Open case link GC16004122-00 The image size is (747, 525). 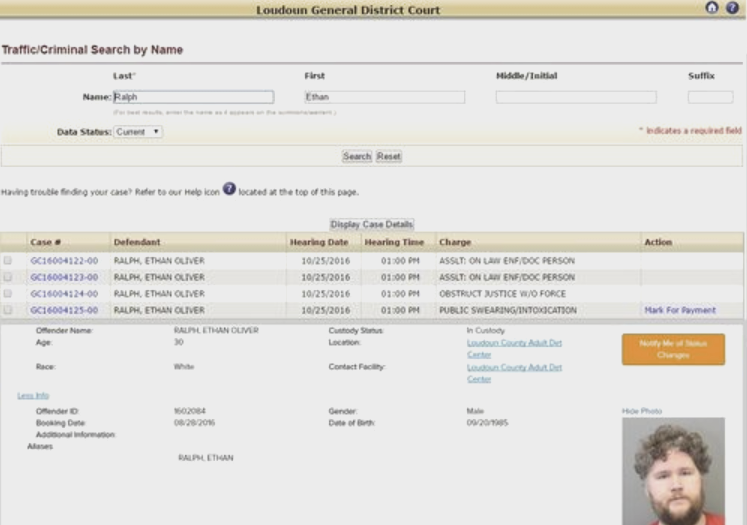tap(64, 261)
